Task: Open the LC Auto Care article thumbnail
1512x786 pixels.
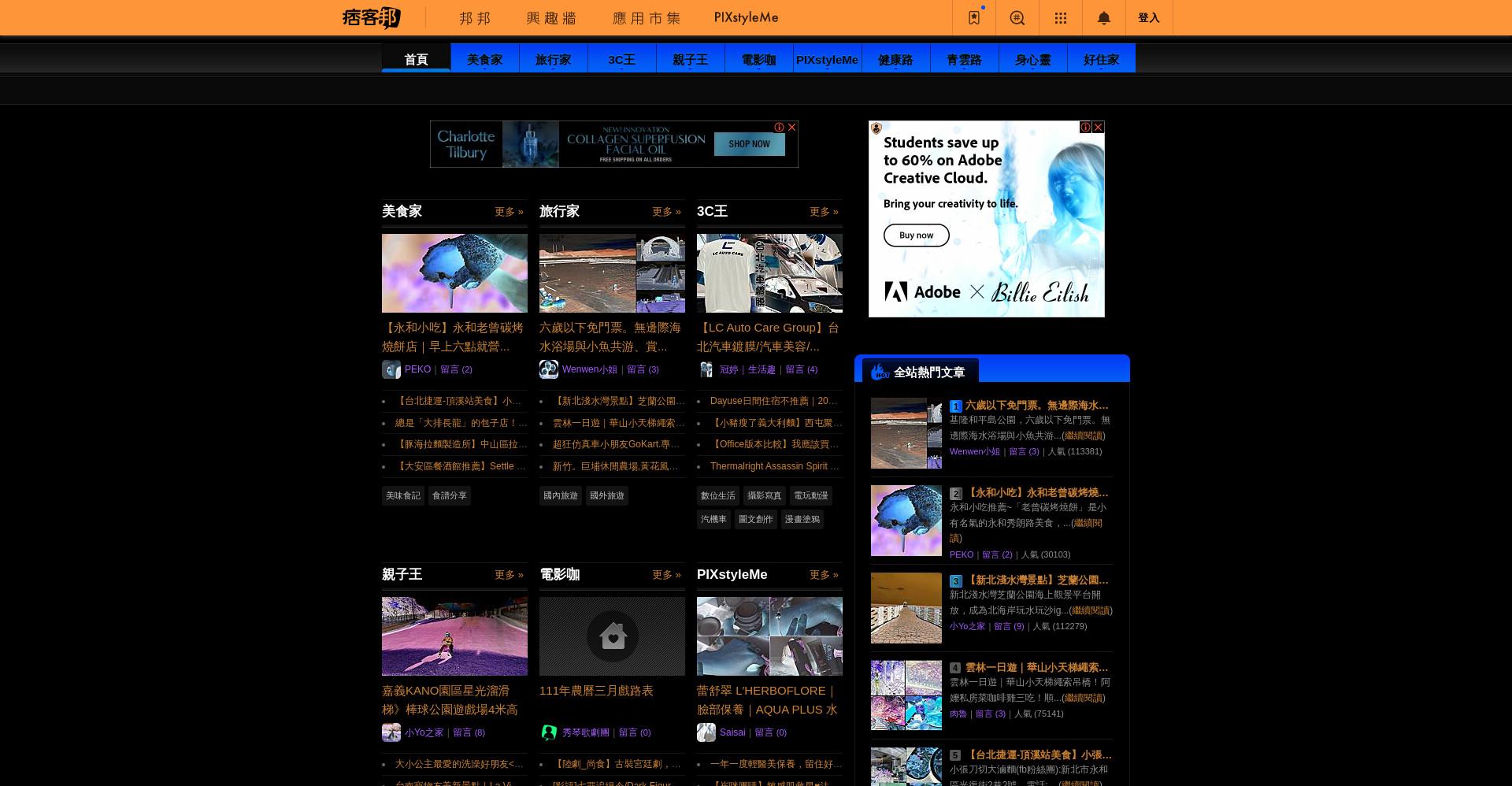Action: [x=769, y=273]
